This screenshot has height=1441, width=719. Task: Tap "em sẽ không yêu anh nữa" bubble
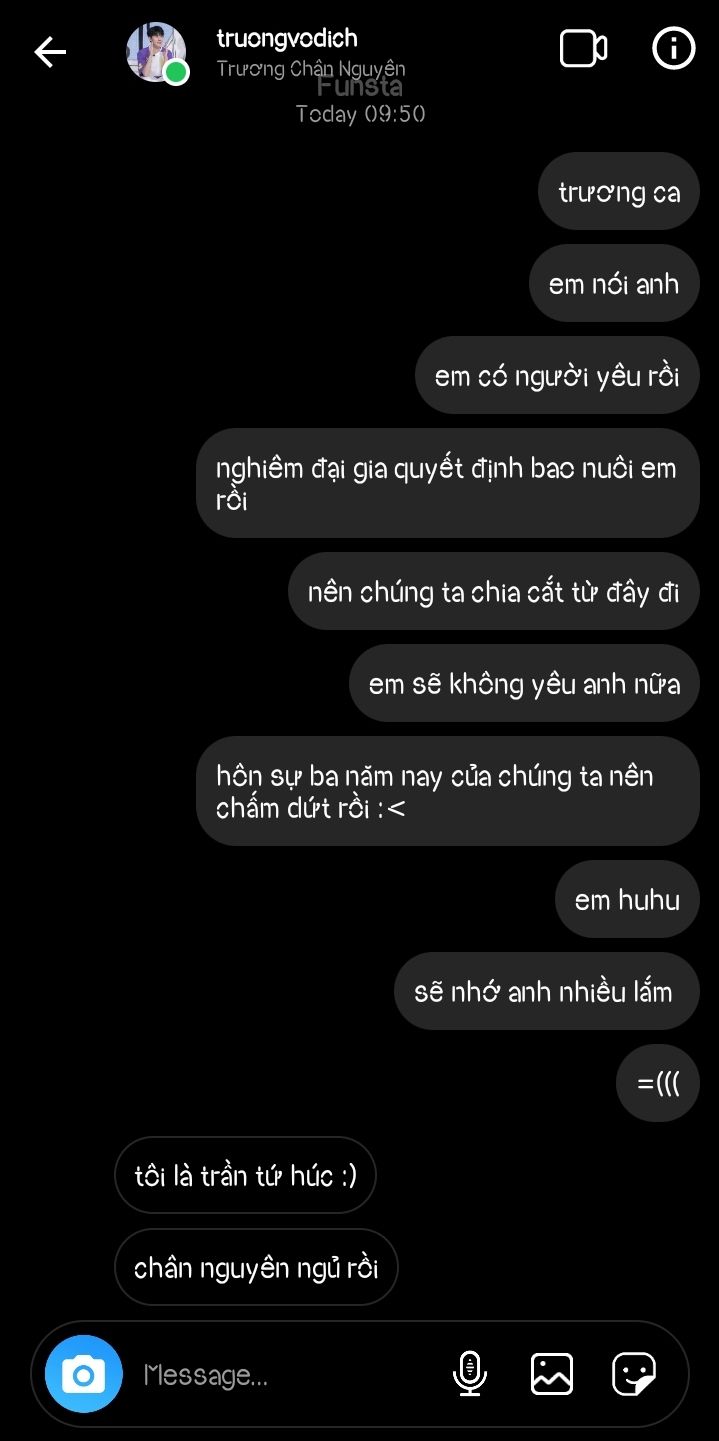point(524,684)
